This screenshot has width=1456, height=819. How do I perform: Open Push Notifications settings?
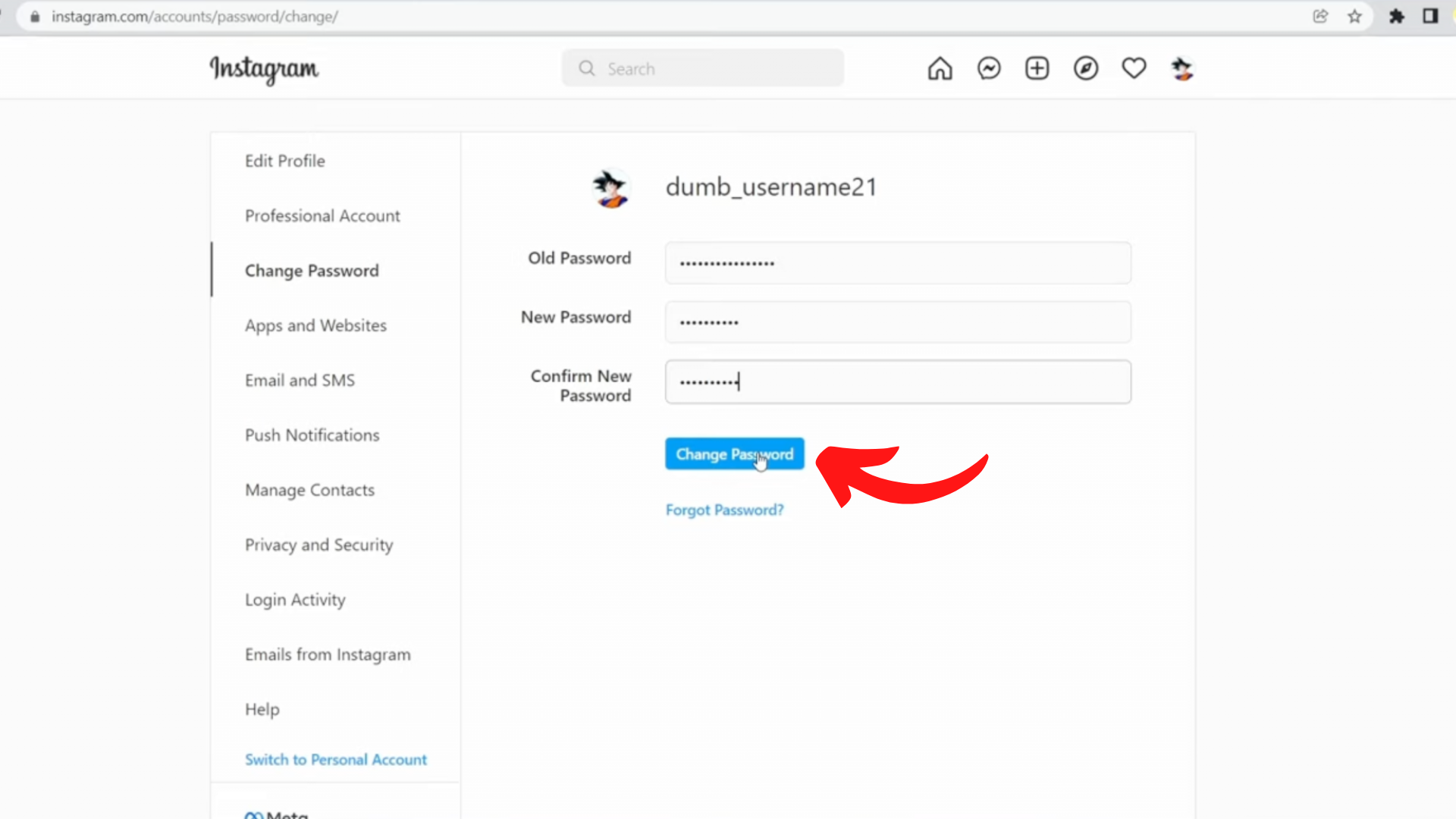coord(312,435)
